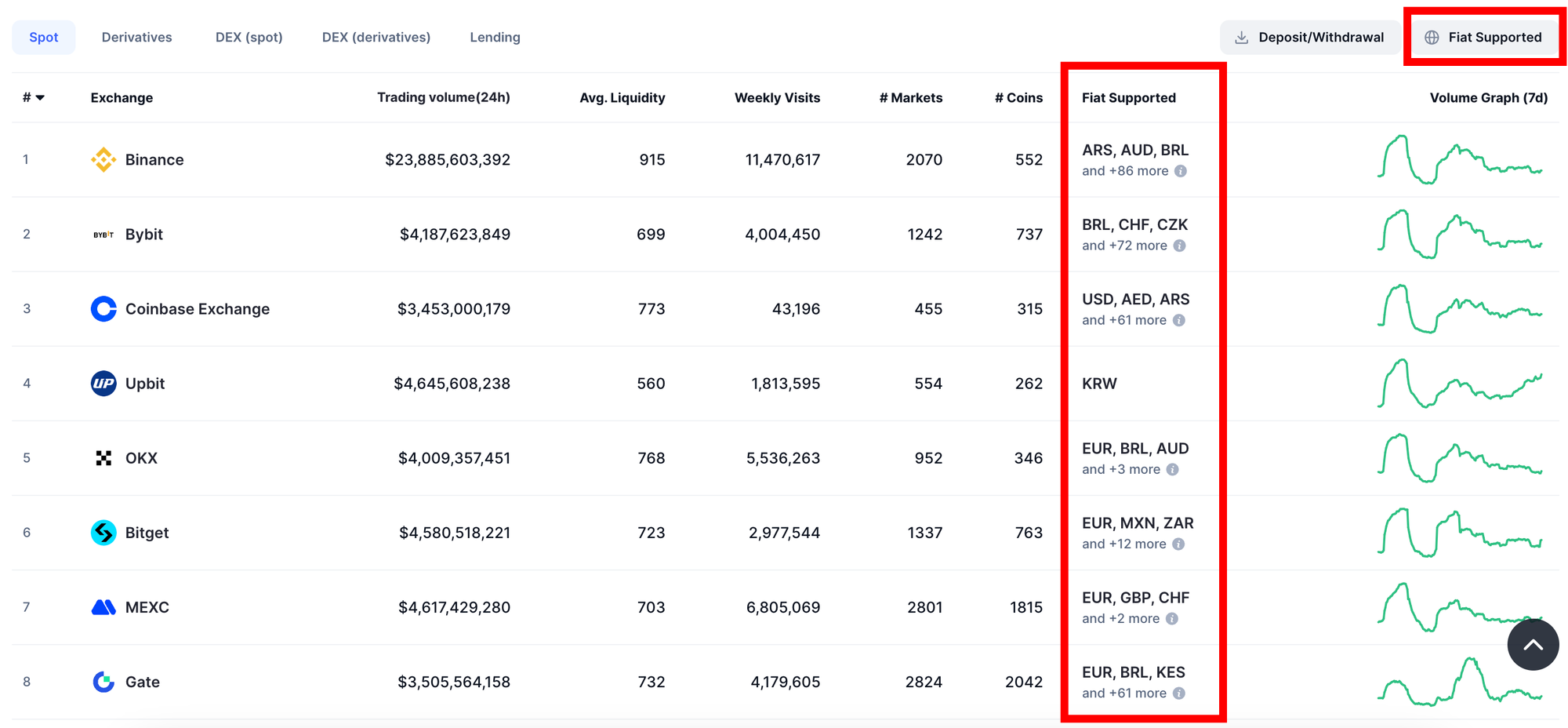The width and height of the screenshot is (1568, 728).
Task: Click Coinbase Exchange 7d volume graph
Action: click(x=1460, y=308)
